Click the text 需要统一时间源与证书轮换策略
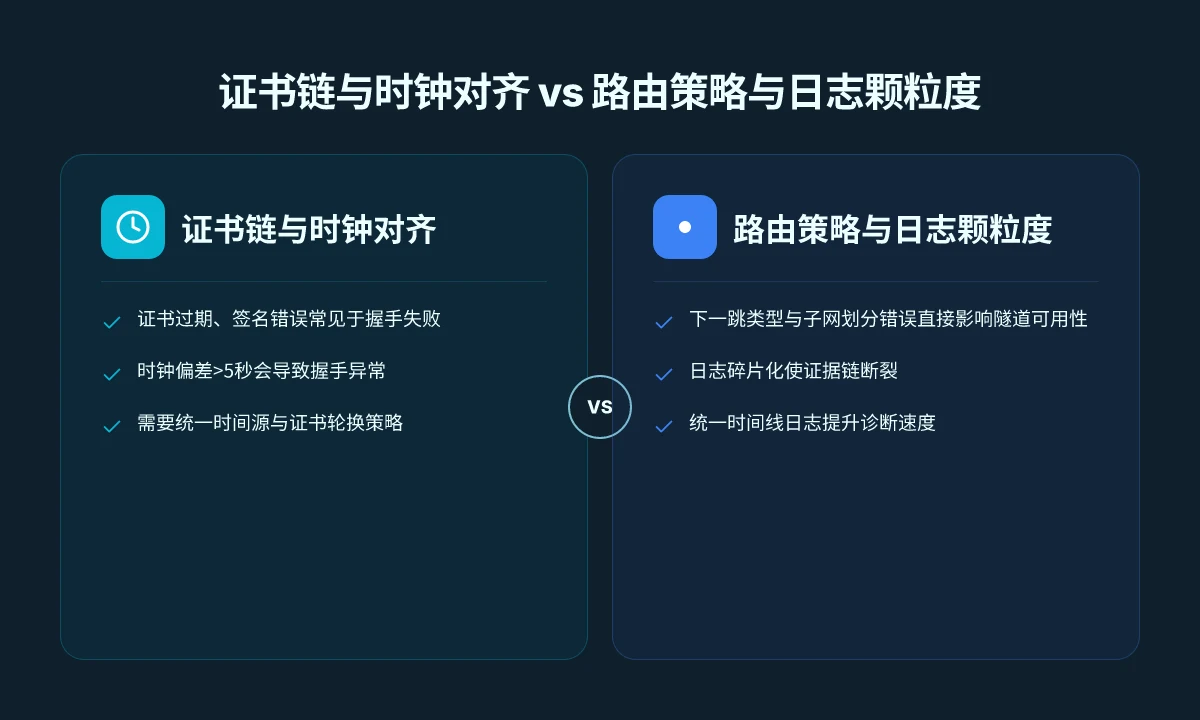 [x=270, y=423]
